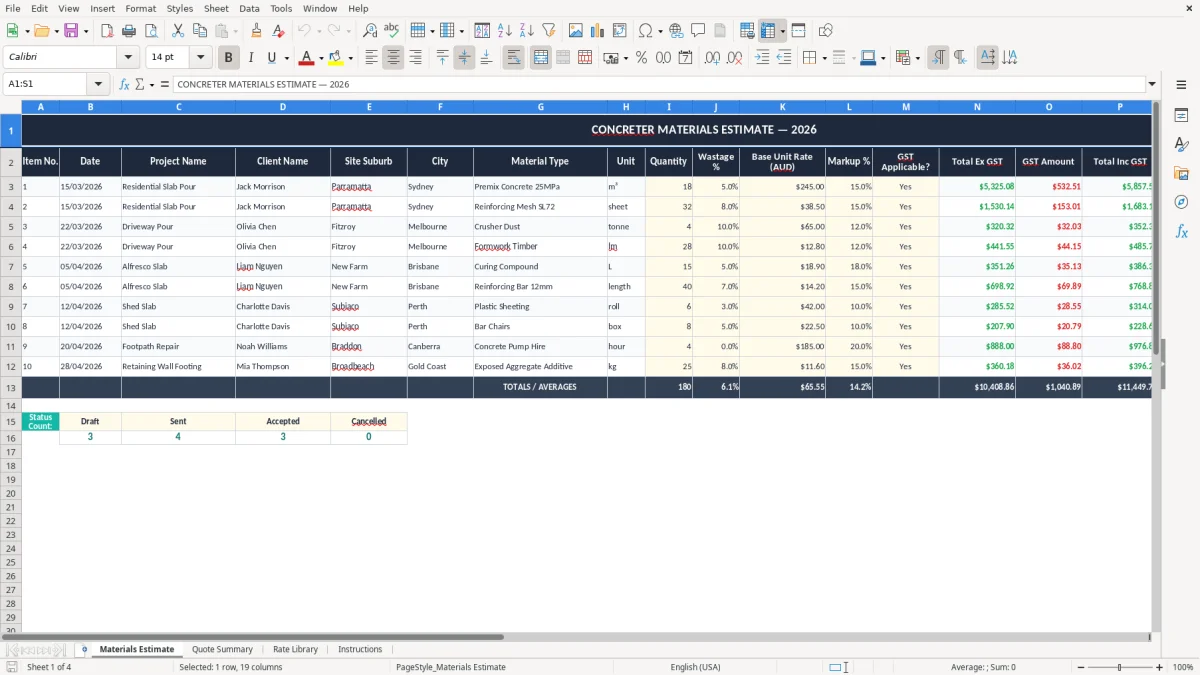Viewport: 1200px width, 675px height.
Task: Expand the formula bar
Action: [1152, 84]
